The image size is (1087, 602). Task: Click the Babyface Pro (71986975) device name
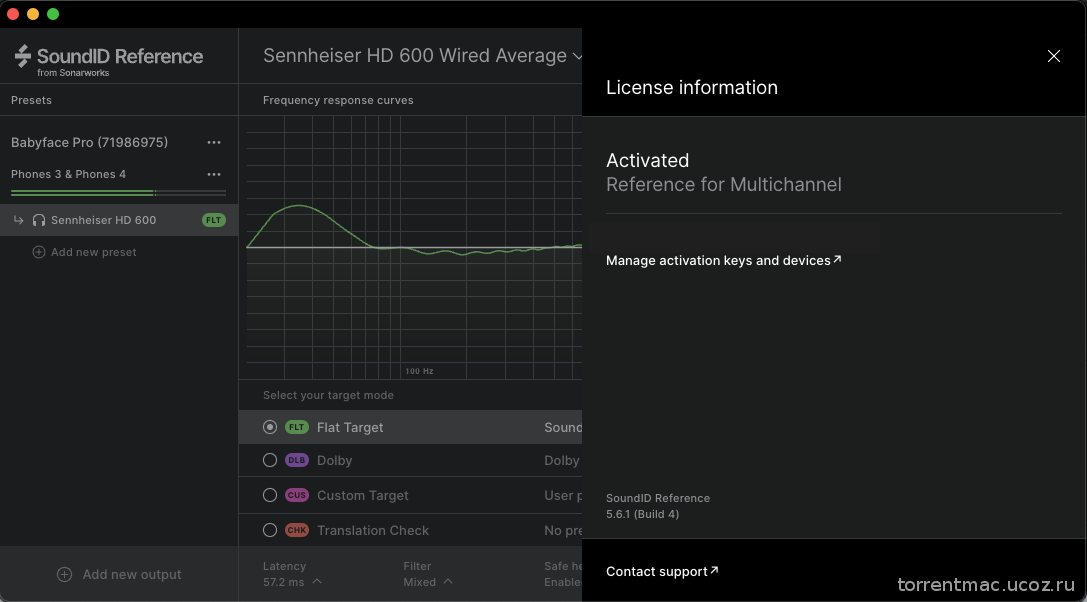pos(89,142)
